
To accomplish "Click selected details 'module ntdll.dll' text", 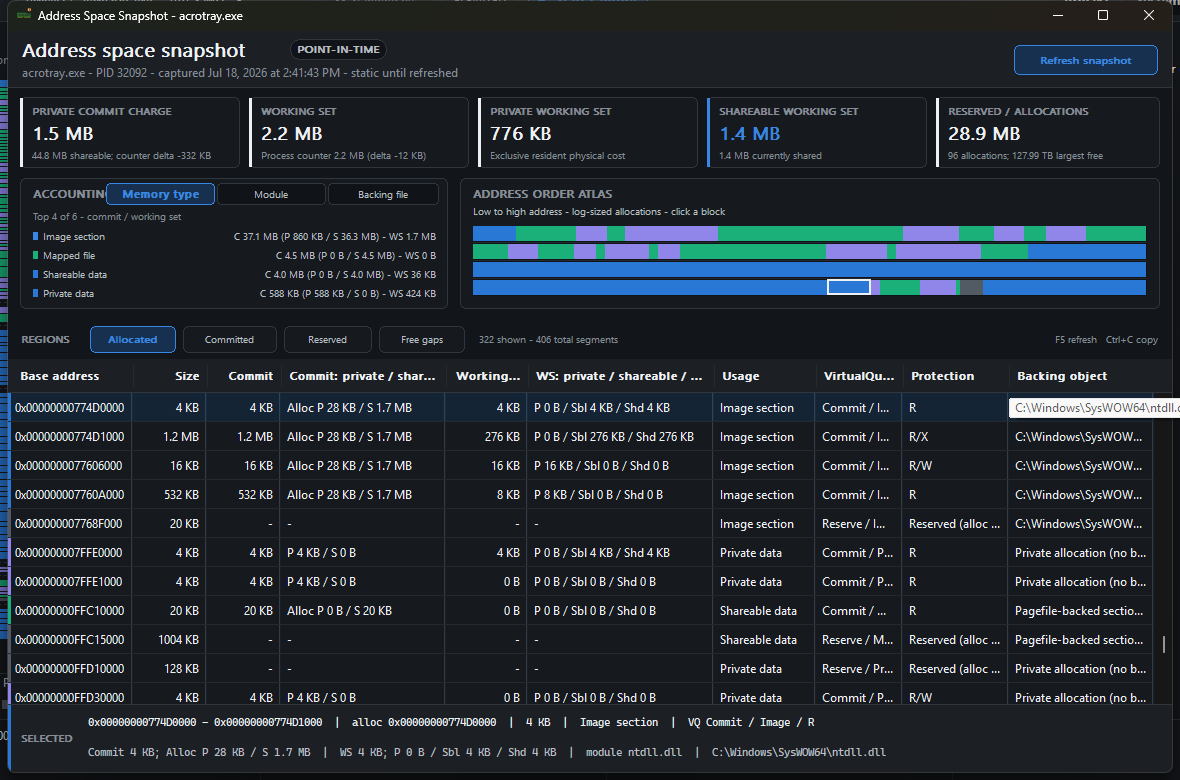I will pos(634,752).
